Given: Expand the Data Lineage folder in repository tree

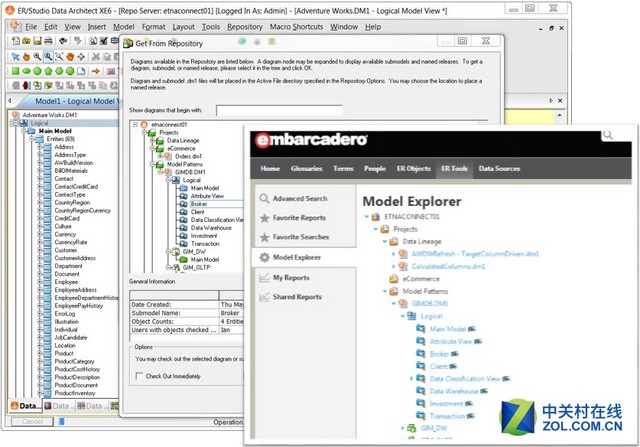Looking at the screenshot, I should point(152,140).
